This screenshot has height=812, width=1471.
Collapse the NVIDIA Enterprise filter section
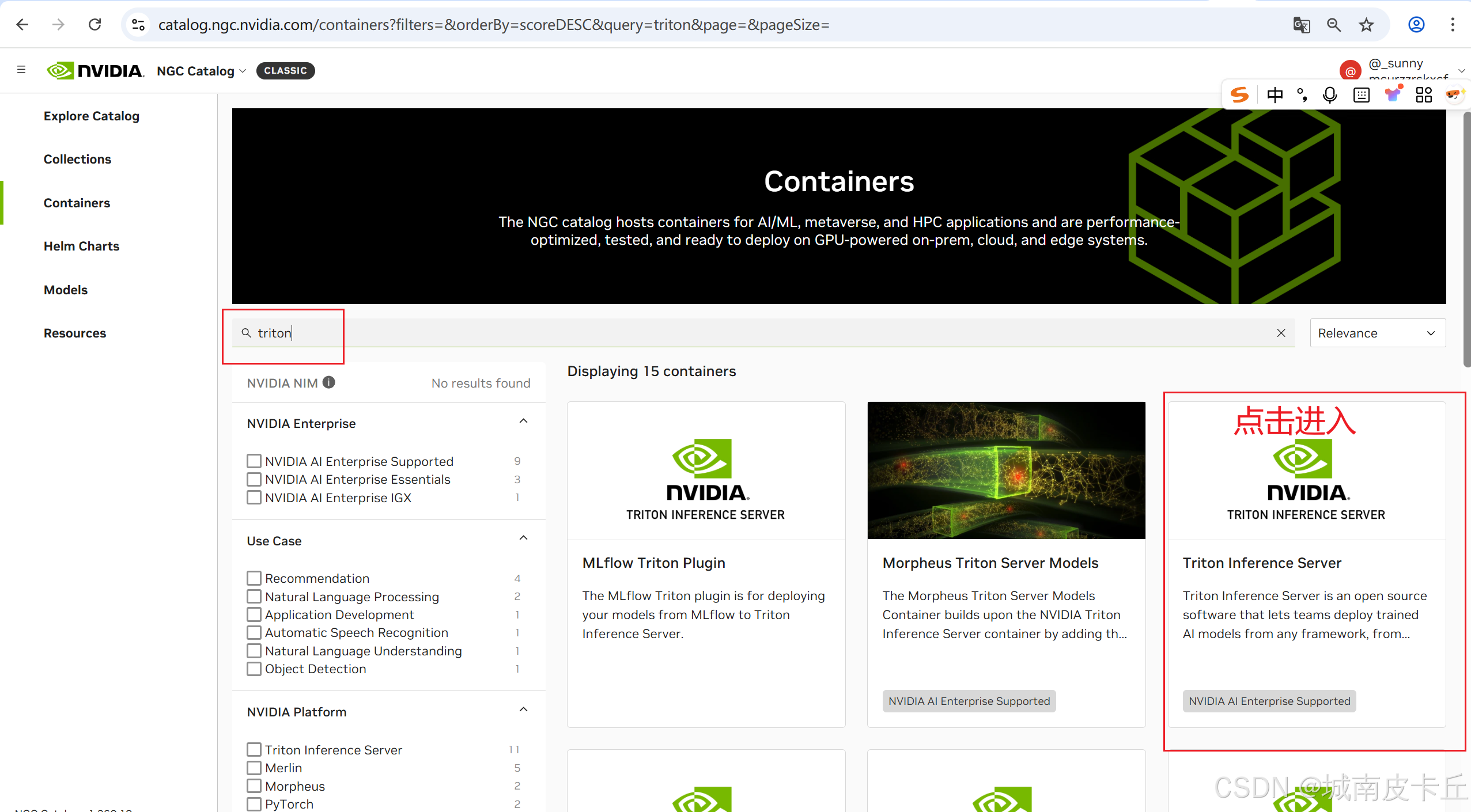click(523, 422)
